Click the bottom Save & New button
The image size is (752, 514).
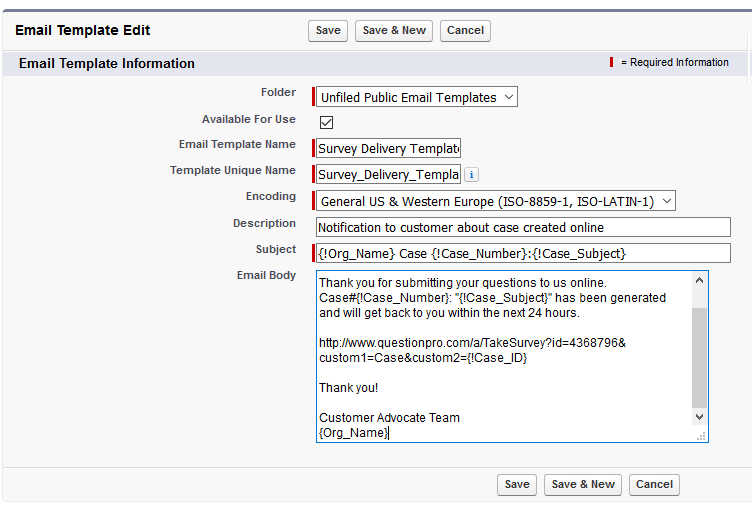coord(583,485)
